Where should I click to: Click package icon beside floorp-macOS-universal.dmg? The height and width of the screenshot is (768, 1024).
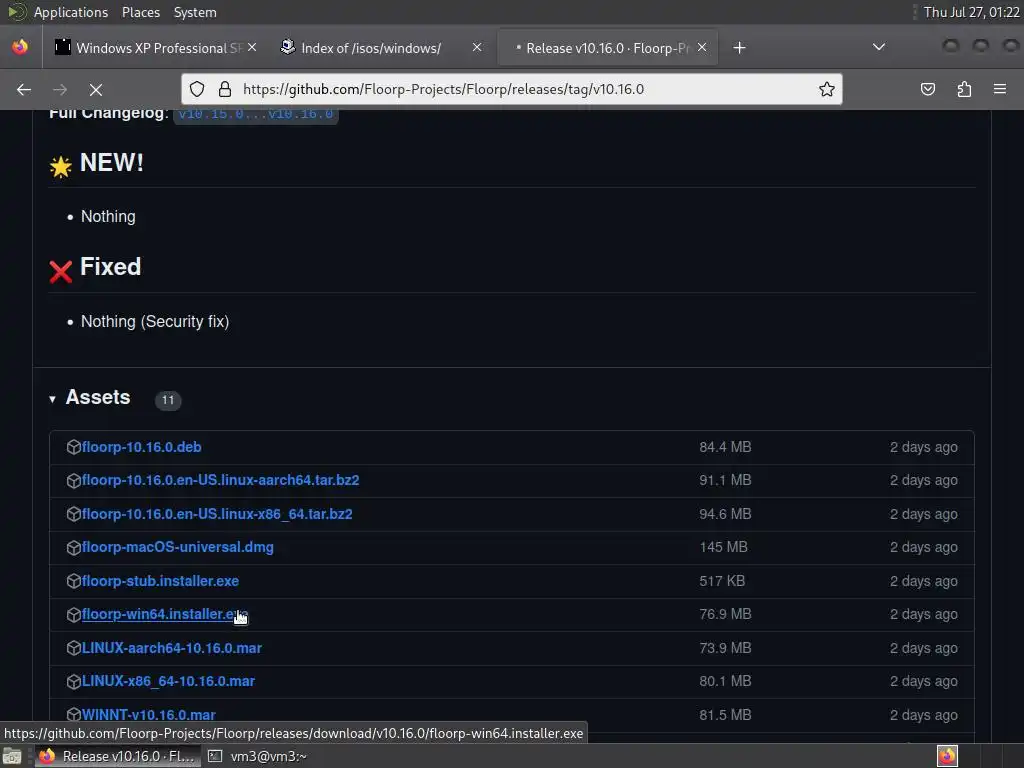(74, 547)
